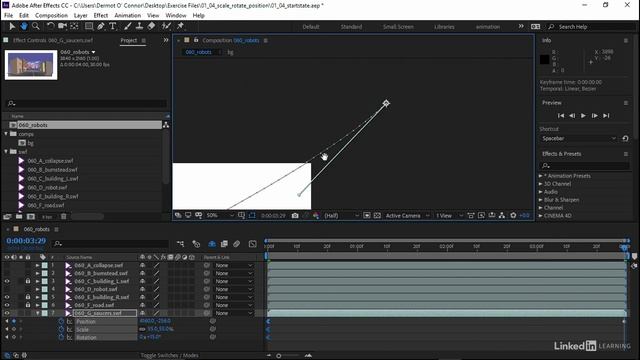
Task: Collapse layer 7 060_G_saucers.swf properties
Action: coord(37,313)
